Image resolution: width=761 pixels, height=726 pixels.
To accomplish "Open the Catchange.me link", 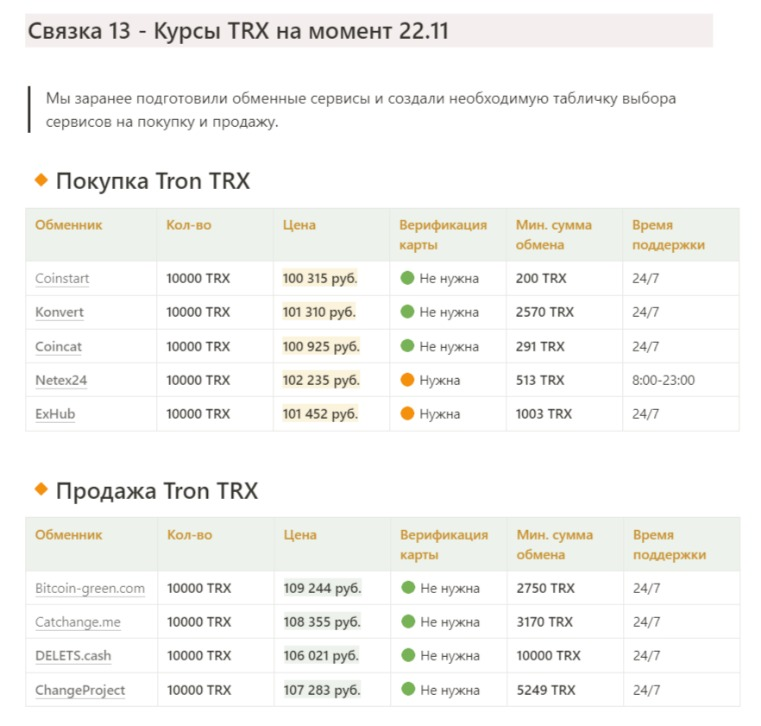I will (x=77, y=622).
